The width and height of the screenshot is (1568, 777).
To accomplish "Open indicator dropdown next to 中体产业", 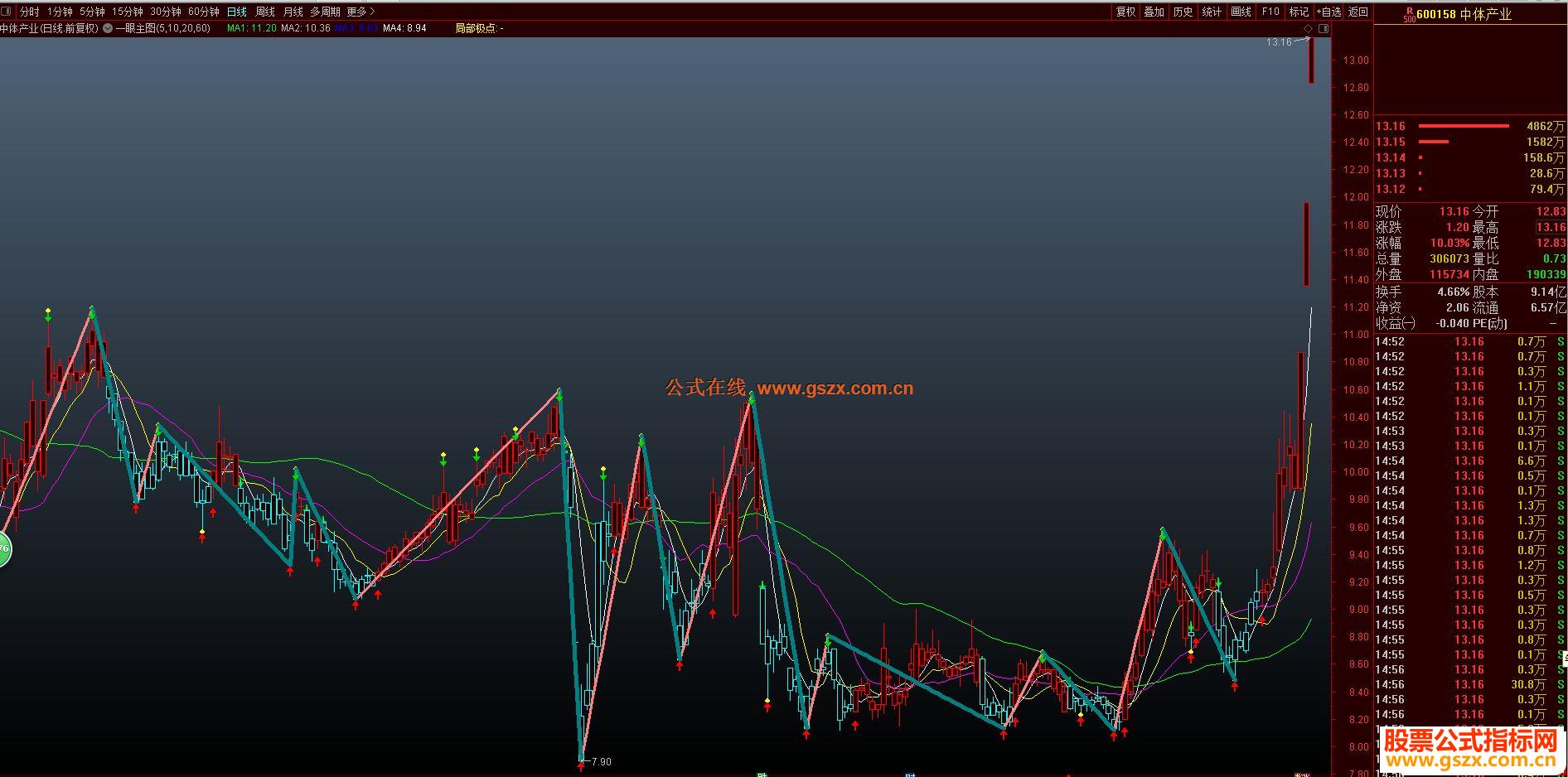I will [108, 28].
